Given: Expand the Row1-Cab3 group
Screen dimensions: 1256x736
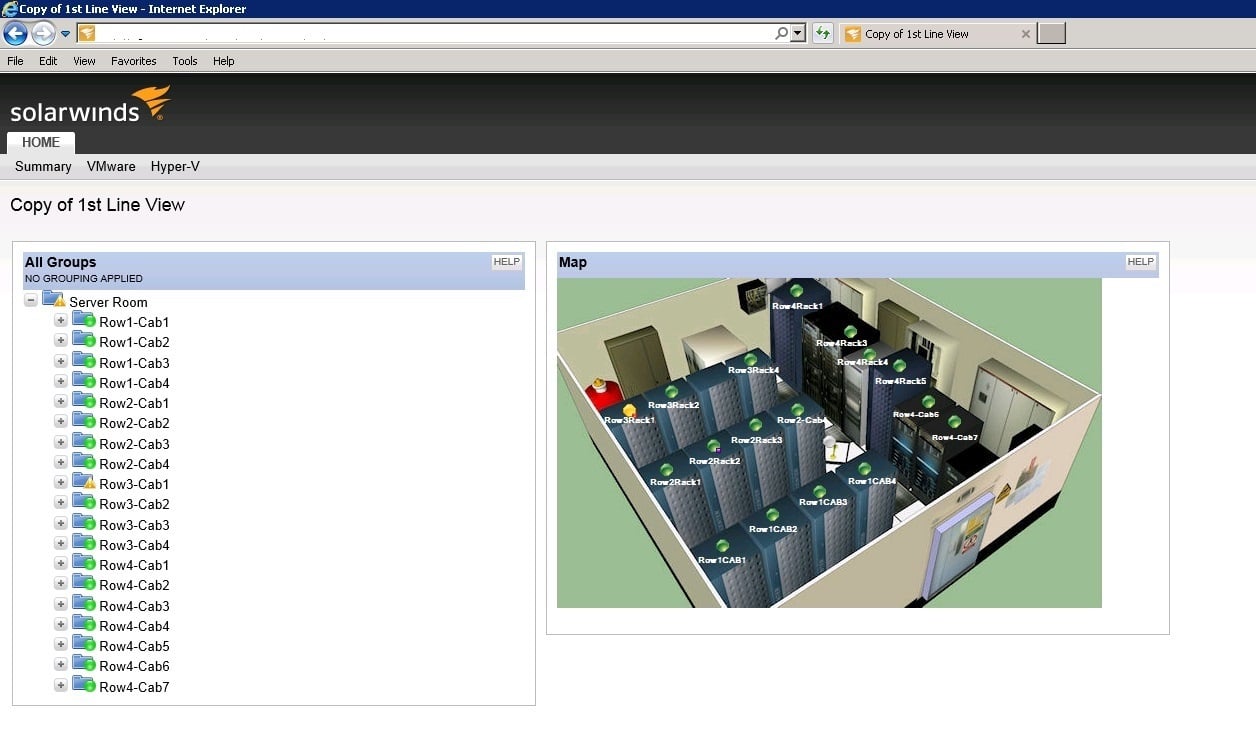Looking at the screenshot, I should 61,362.
